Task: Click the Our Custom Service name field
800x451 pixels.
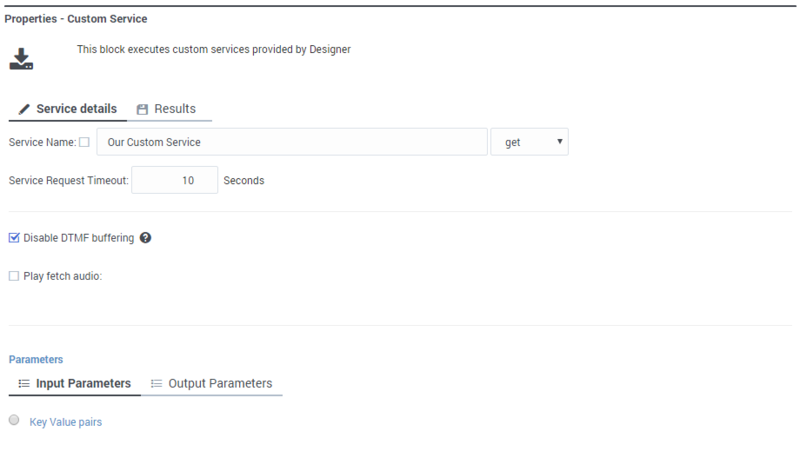Action: pos(292,142)
